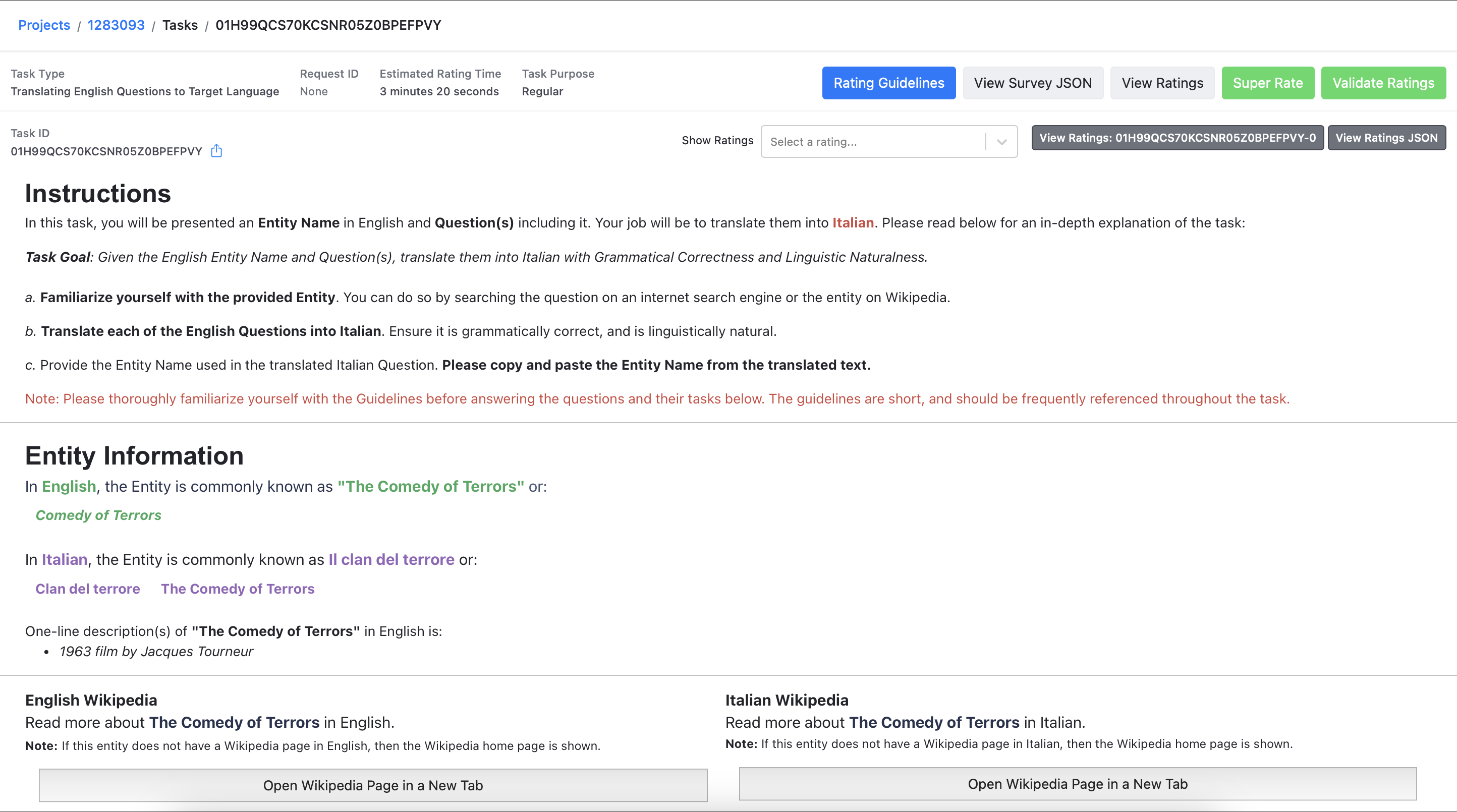This screenshot has height=812, width=1457.
Task: Open project 1283093 breadcrumb link
Action: pyautogui.click(x=116, y=25)
